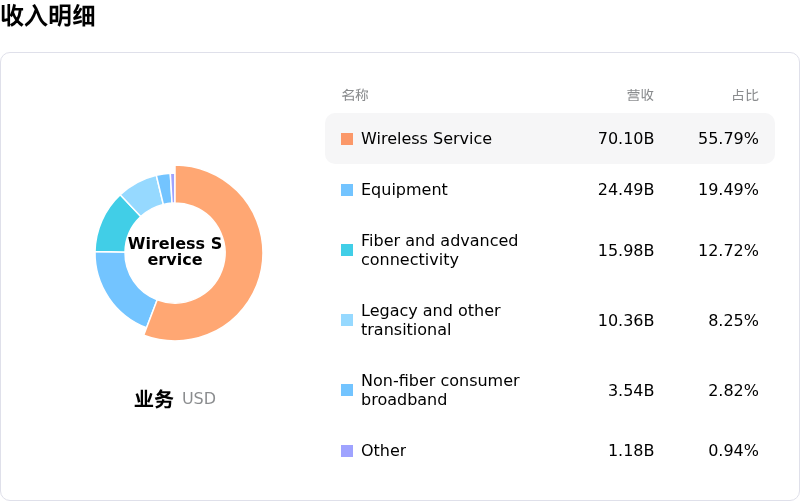Screen dimensions: 800x501
Task: Select the Non-fiber consumer broadband label
Action: (x=440, y=390)
